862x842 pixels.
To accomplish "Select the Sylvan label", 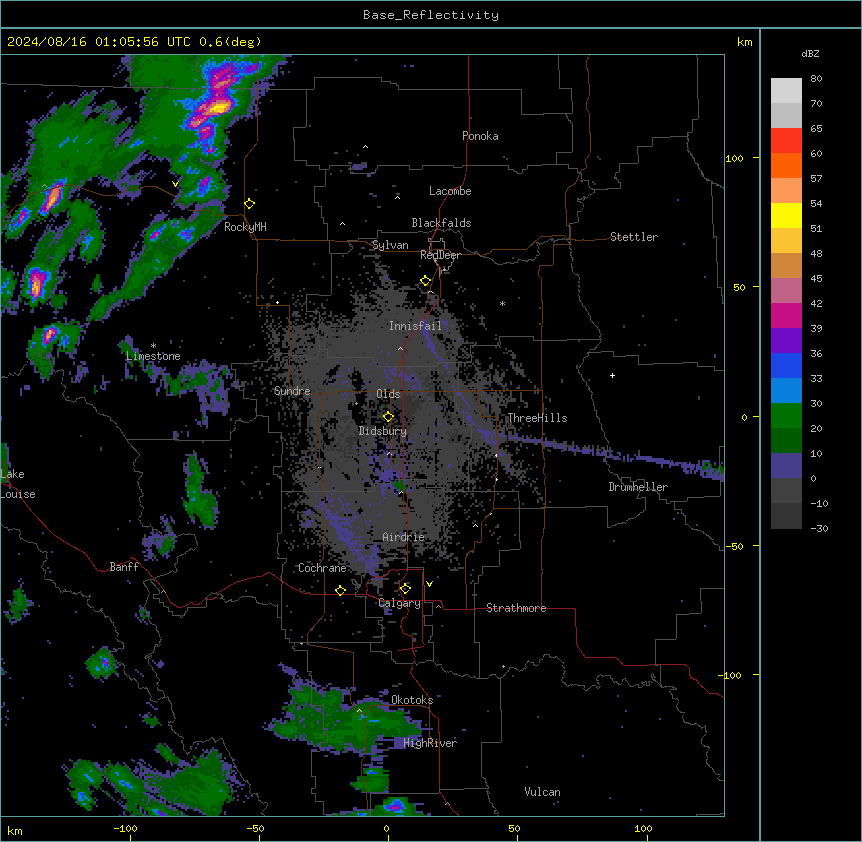I will coord(390,245).
